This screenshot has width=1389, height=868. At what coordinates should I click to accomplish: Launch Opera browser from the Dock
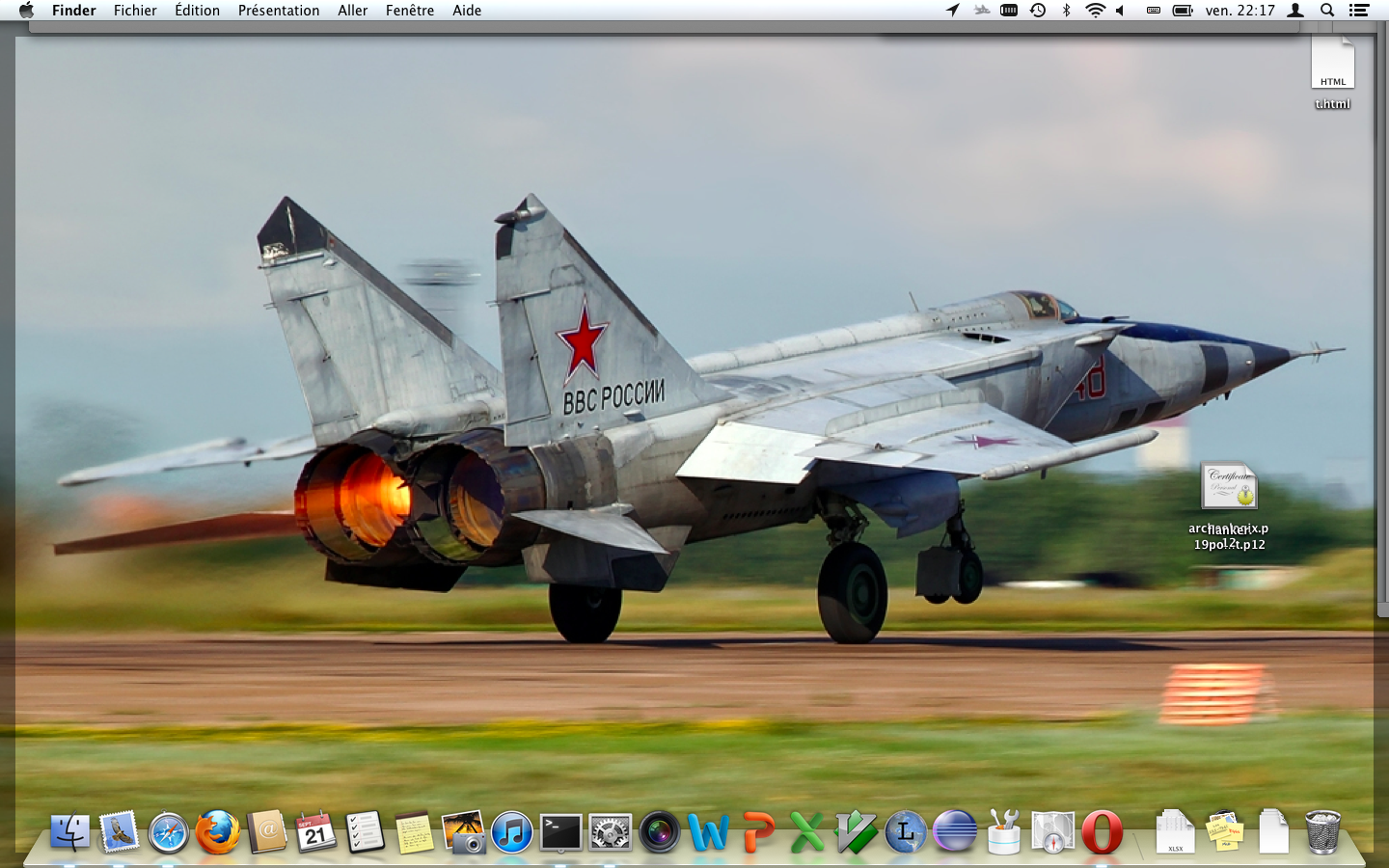[1102, 832]
